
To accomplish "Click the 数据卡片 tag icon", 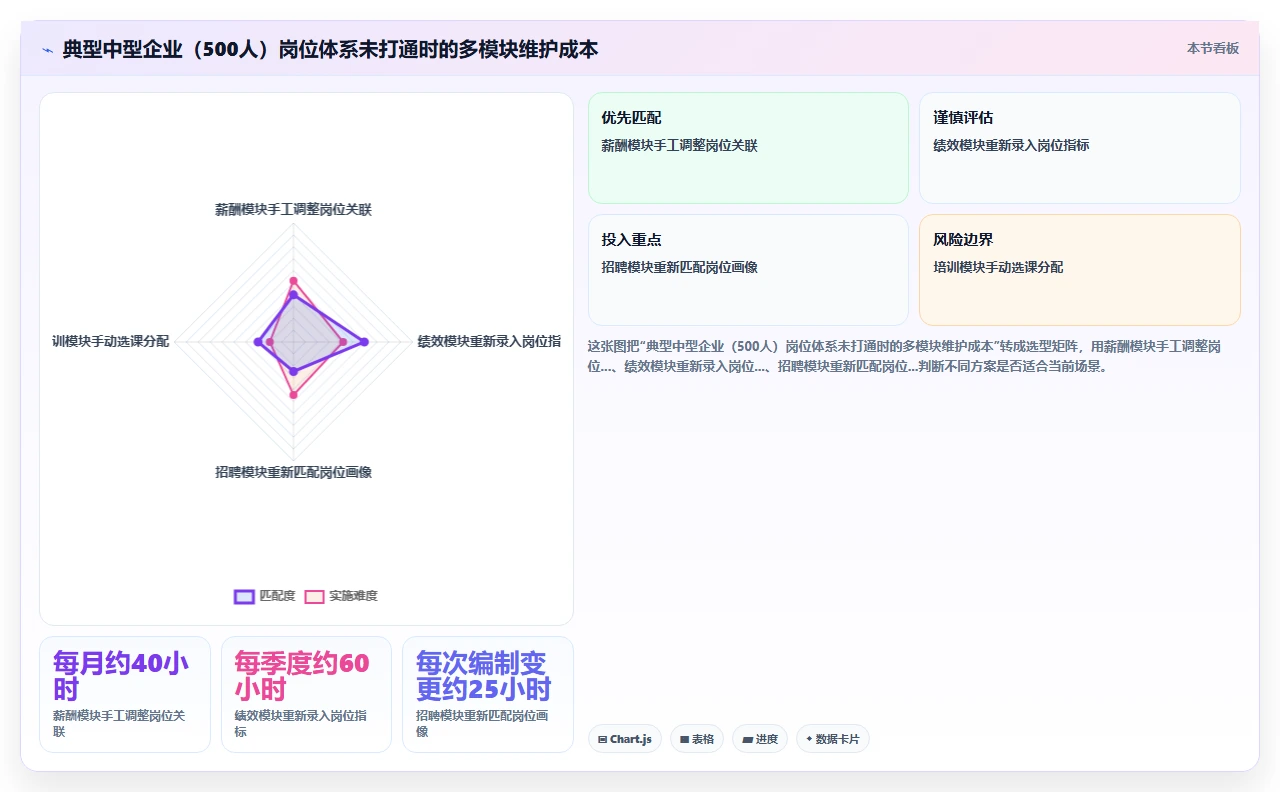I will tap(809, 739).
